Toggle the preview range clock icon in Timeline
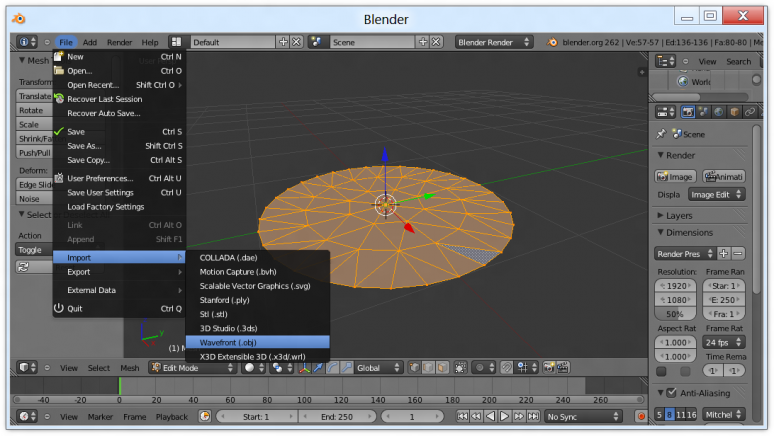Screen dimensions: 774x436 pyautogui.click(x=205, y=416)
